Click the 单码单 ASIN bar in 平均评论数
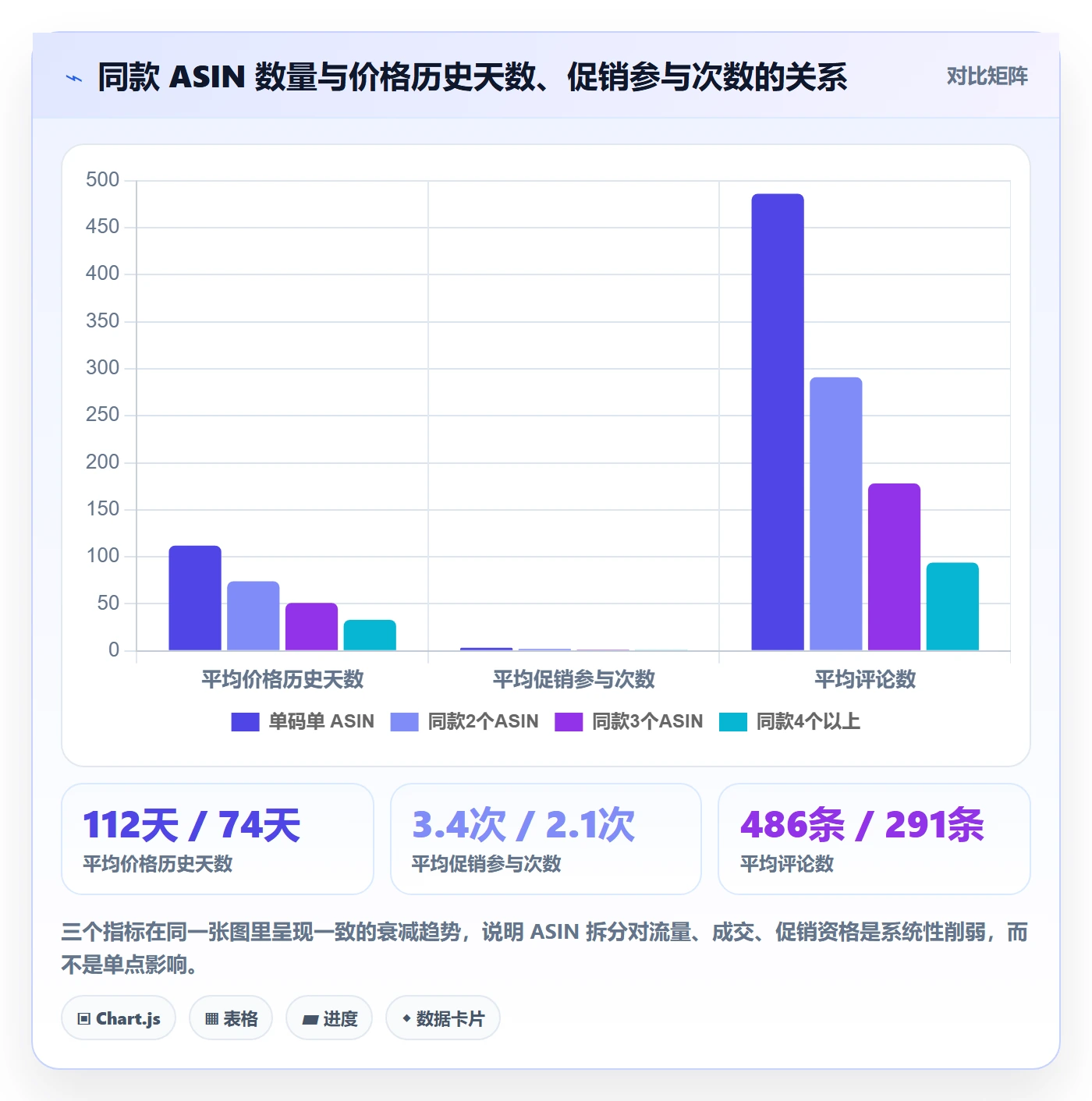The image size is (1092, 1101). click(x=778, y=422)
